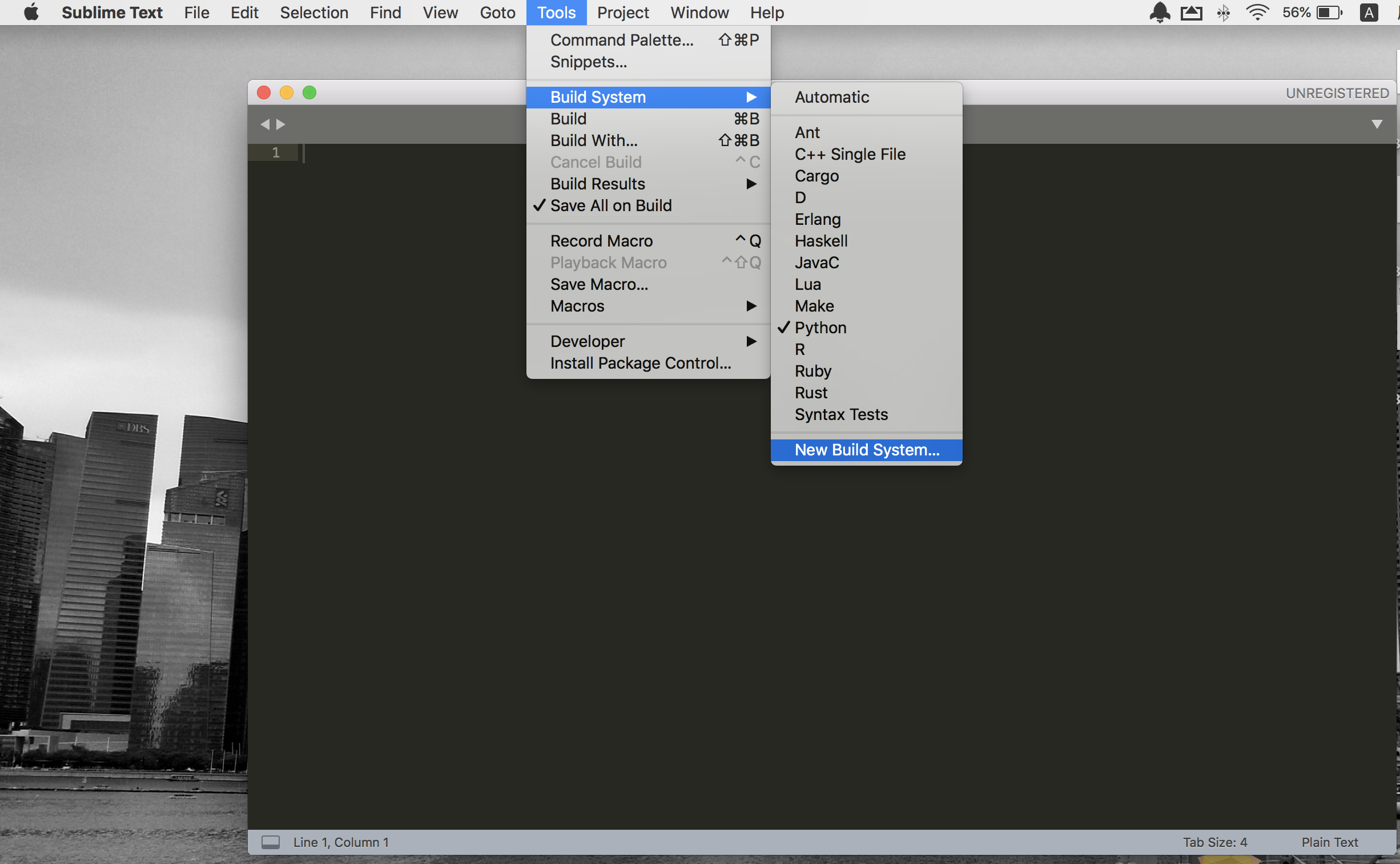The image size is (1400, 864).
Task: Expand the Developer submenu
Action: [x=648, y=342]
